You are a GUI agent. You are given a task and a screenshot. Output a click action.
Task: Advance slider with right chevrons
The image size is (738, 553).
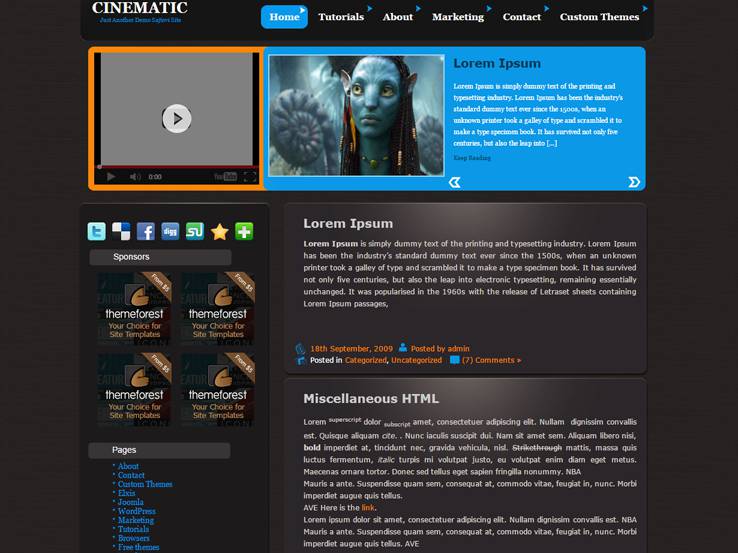click(634, 182)
